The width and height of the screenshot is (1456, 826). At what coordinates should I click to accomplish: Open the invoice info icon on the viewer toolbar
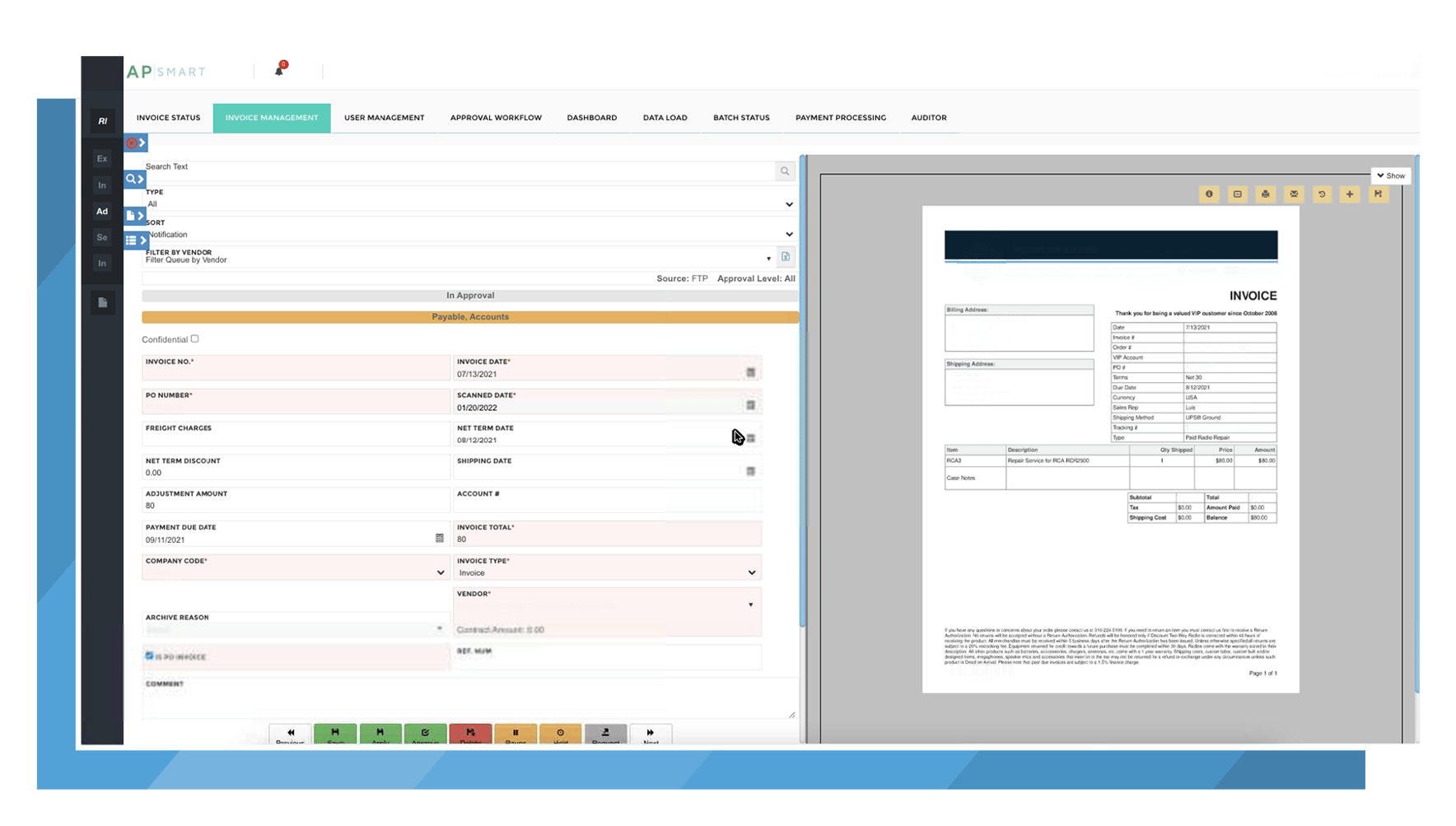click(1209, 194)
